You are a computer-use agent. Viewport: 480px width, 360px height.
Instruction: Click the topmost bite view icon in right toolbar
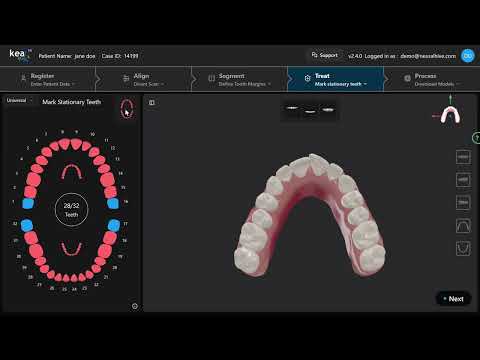[463, 157]
